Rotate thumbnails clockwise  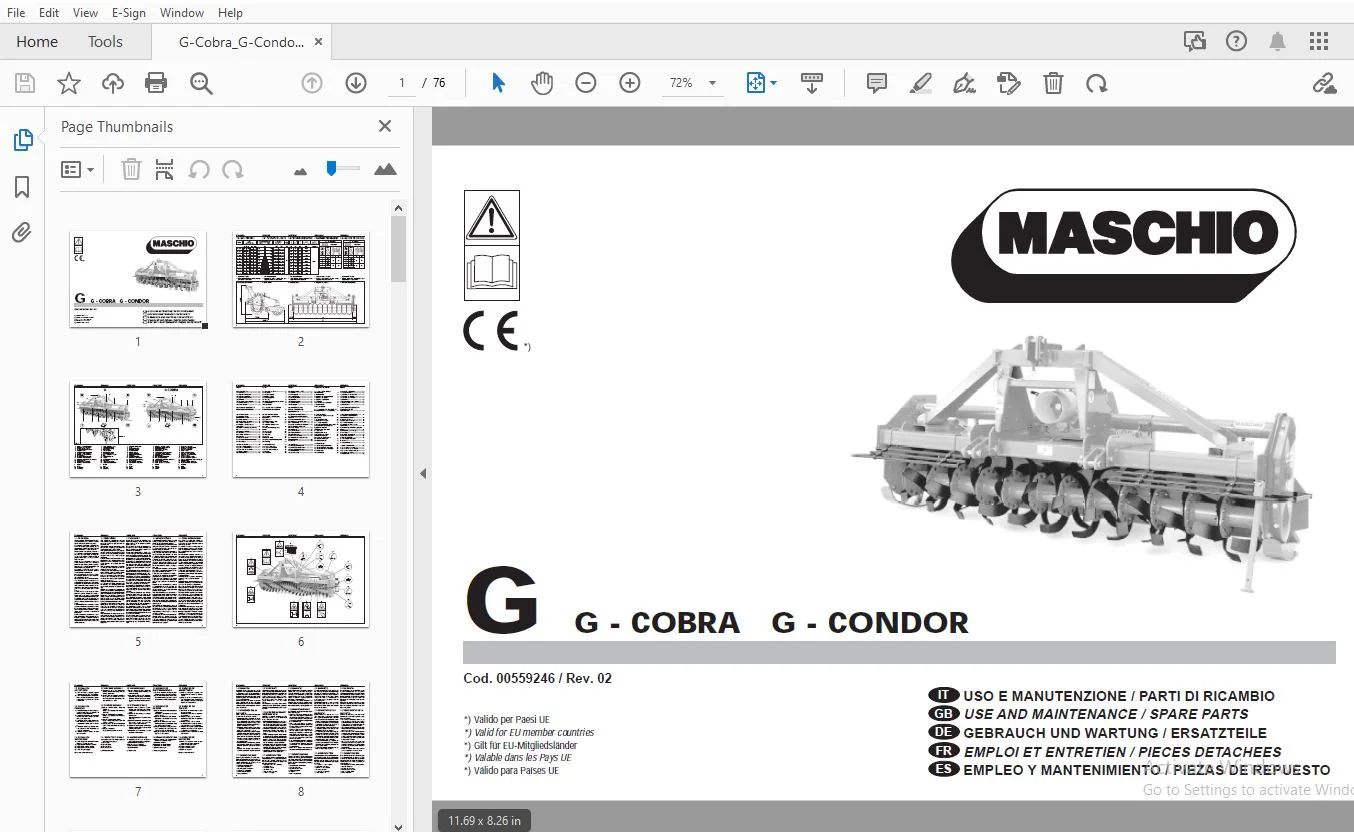click(233, 169)
